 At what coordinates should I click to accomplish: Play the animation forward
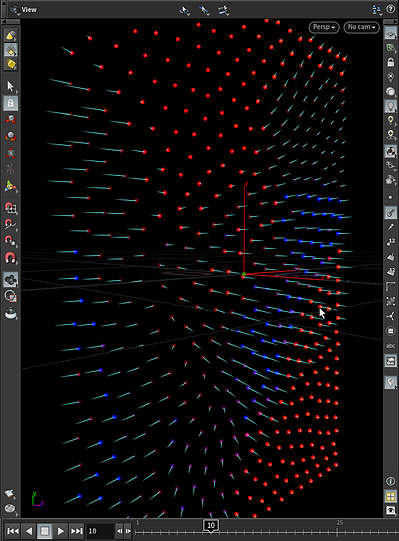[60, 531]
